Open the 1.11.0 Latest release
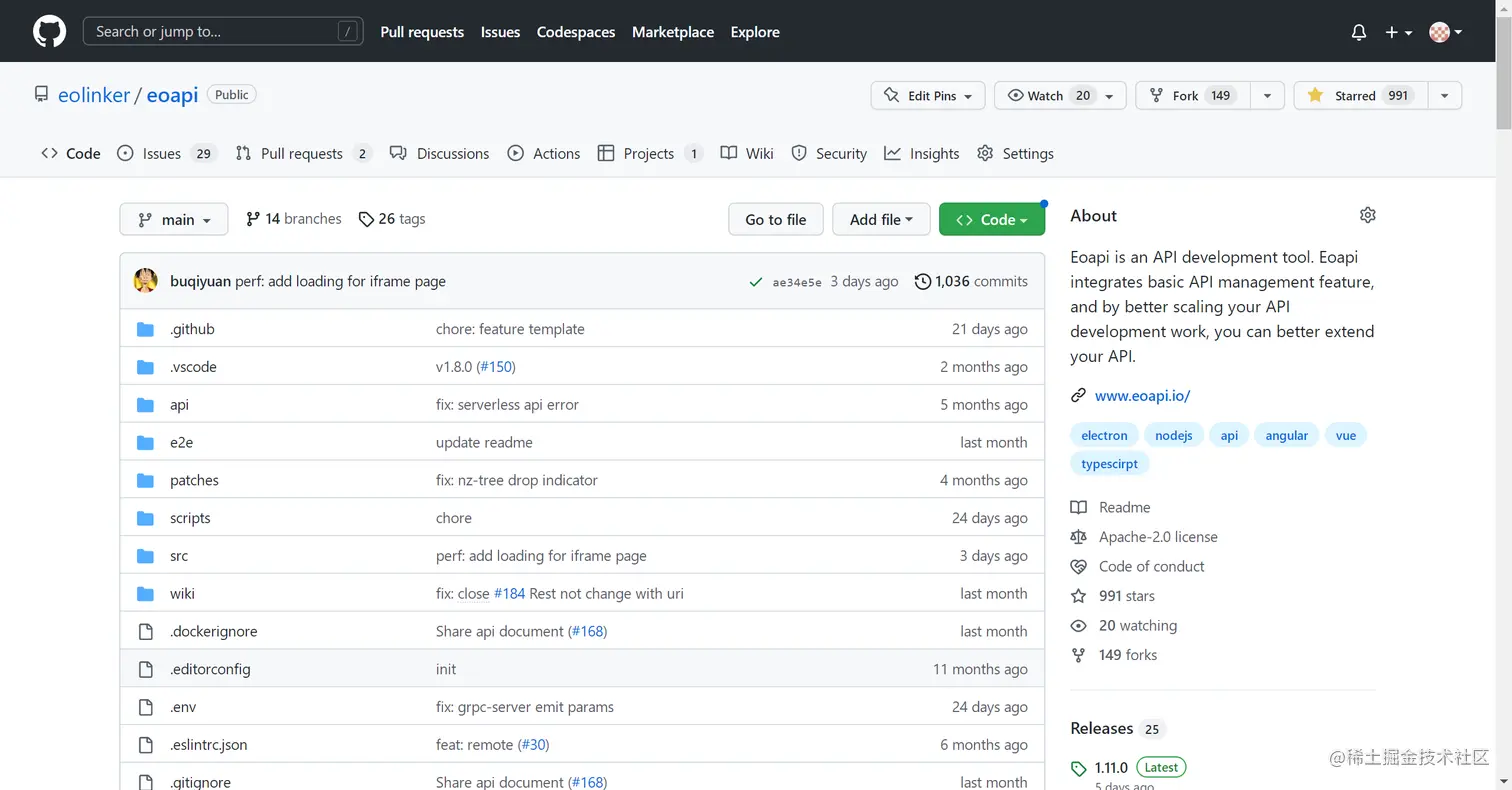The image size is (1512, 790). [1128, 768]
